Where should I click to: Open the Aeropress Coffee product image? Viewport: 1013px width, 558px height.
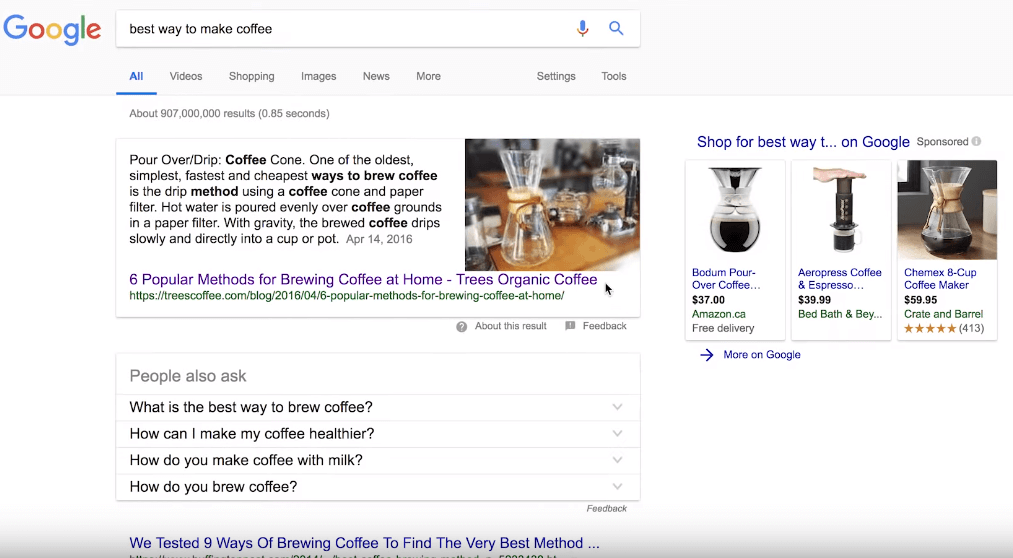(841, 211)
